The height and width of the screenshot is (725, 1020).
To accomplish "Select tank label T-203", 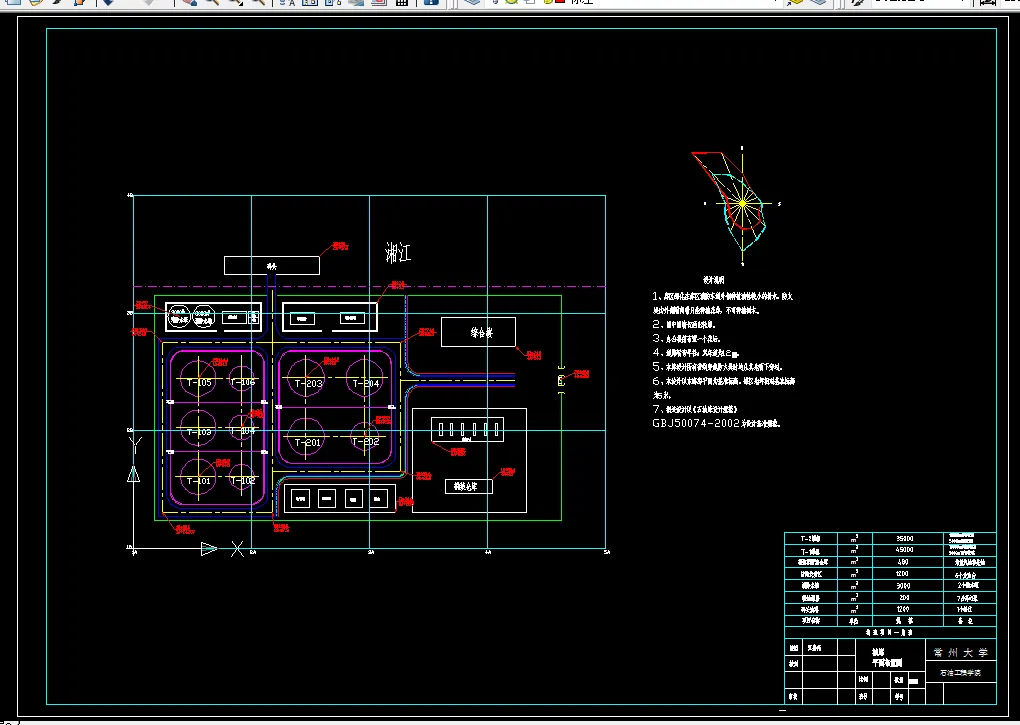I will (308, 384).
